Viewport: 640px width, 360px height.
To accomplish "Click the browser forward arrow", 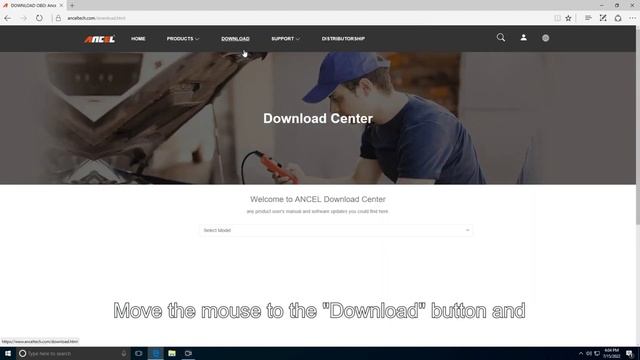I will point(23,18).
